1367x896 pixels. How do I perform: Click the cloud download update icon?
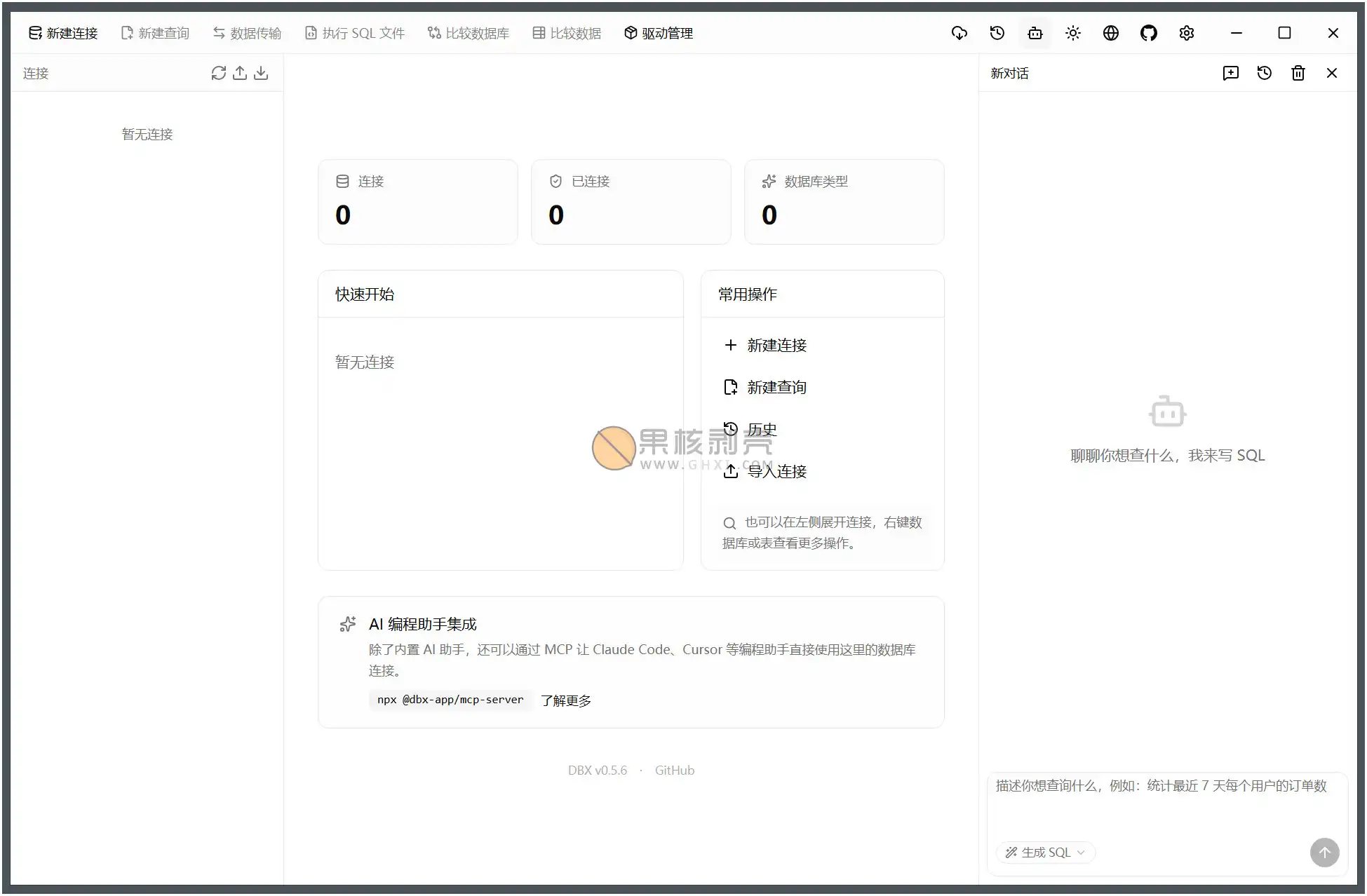click(x=959, y=33)
